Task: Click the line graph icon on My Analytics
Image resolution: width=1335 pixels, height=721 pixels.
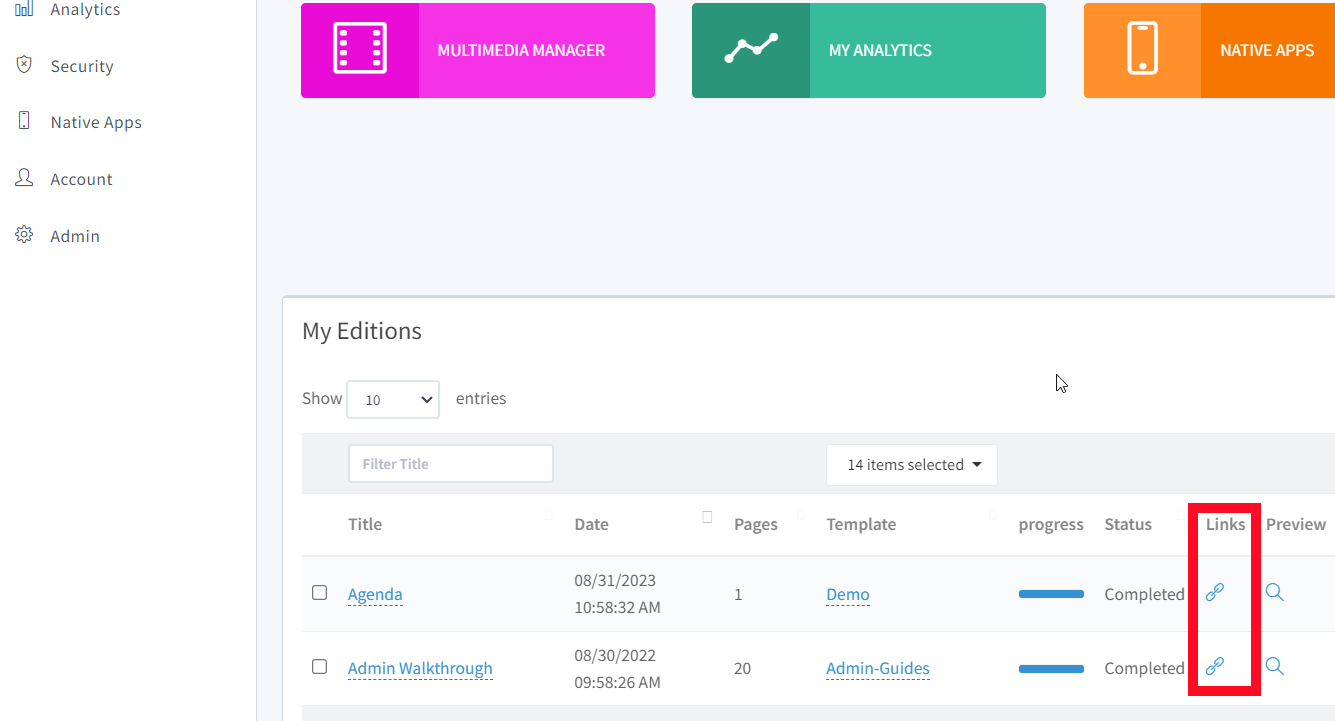Action: coord(751,48)
